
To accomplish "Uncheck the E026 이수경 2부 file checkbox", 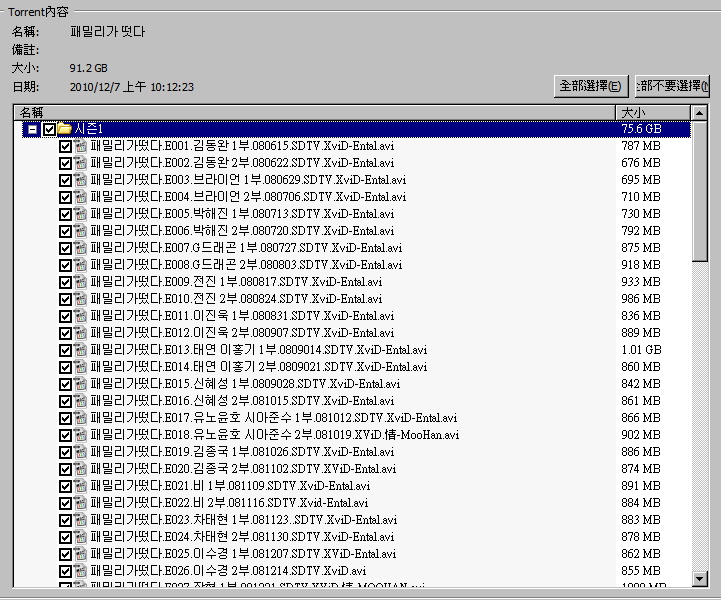I will point(65,572).
